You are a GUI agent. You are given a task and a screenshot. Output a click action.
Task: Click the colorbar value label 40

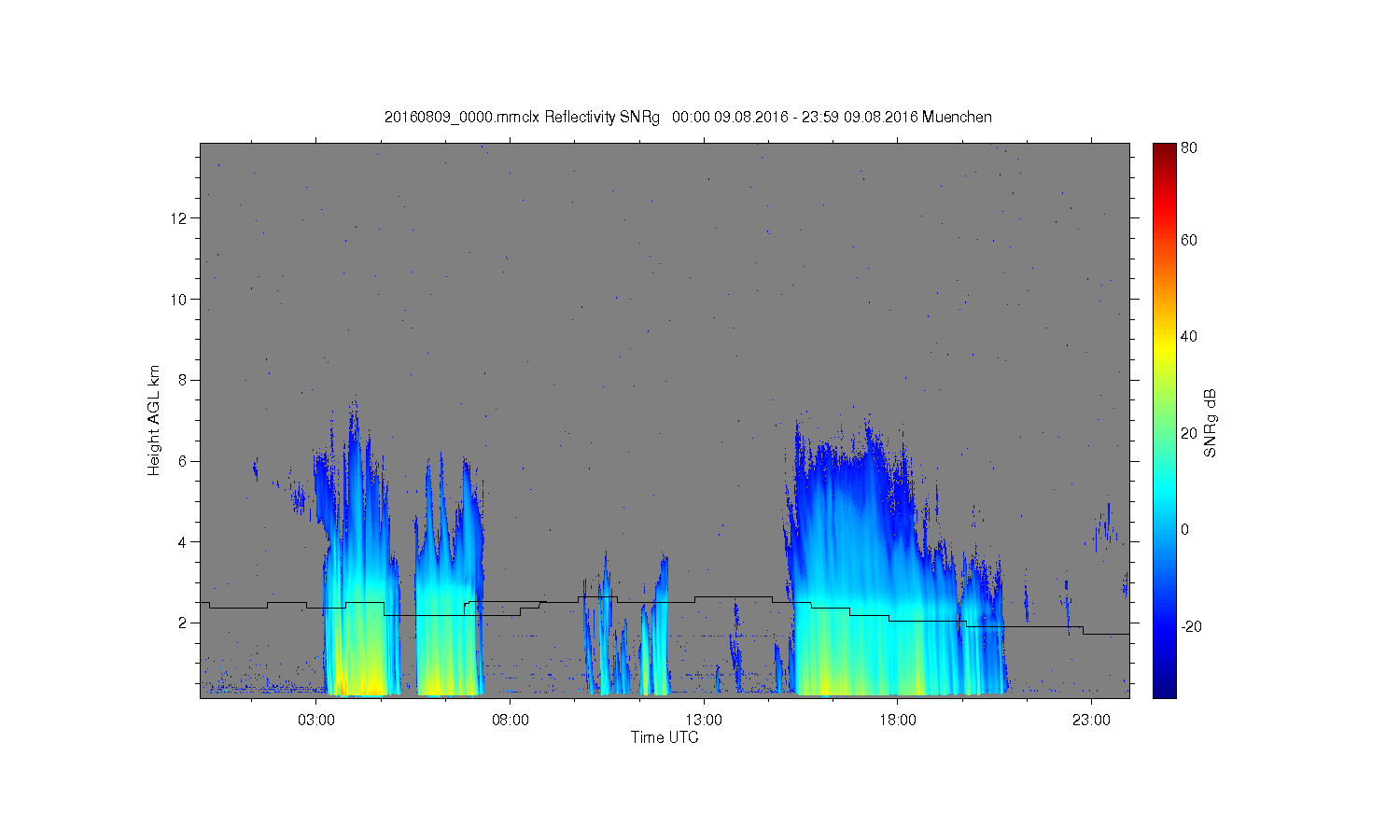[1189, 337]
